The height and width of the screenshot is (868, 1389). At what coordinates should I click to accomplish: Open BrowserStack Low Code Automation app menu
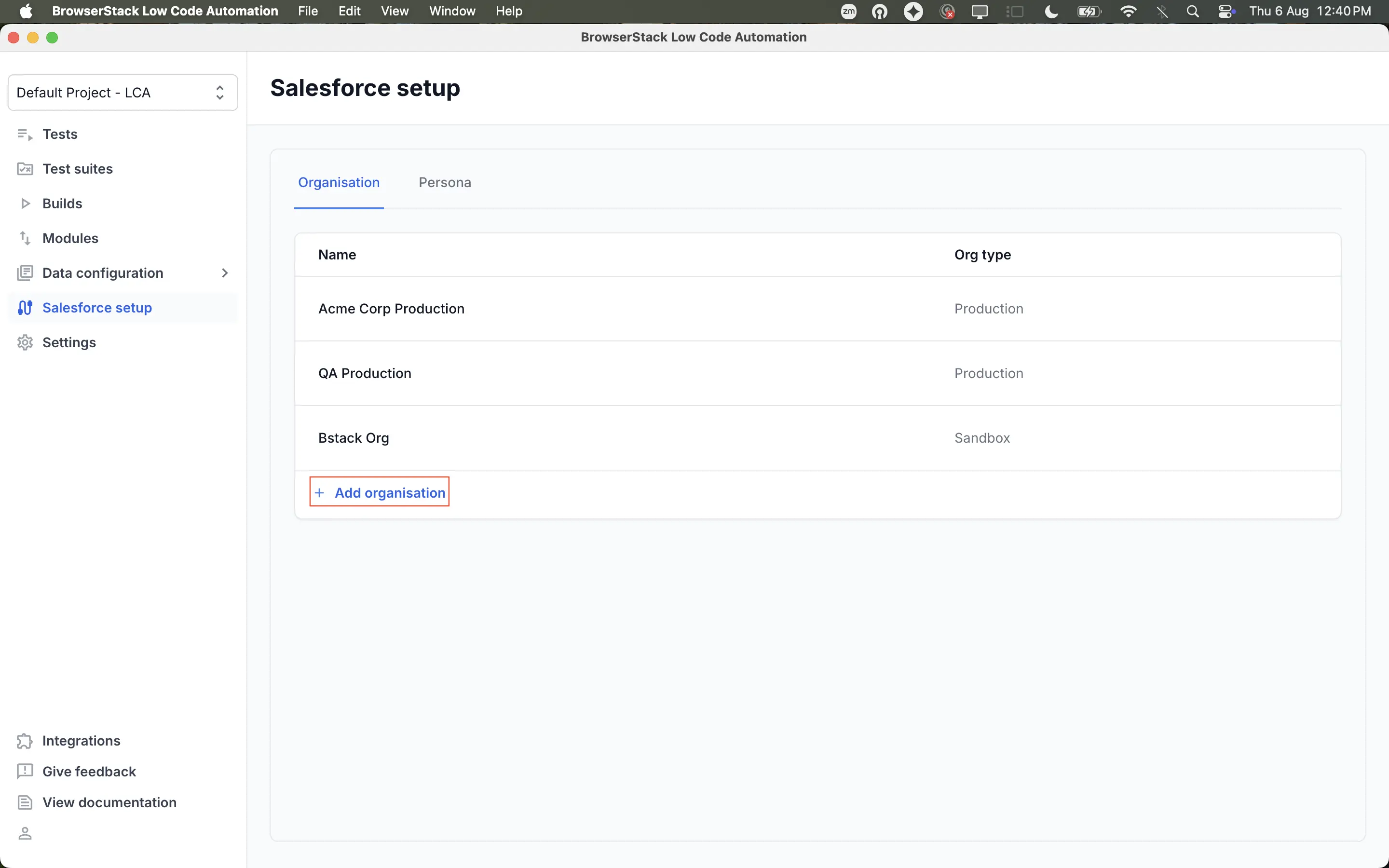coord(165,12)
